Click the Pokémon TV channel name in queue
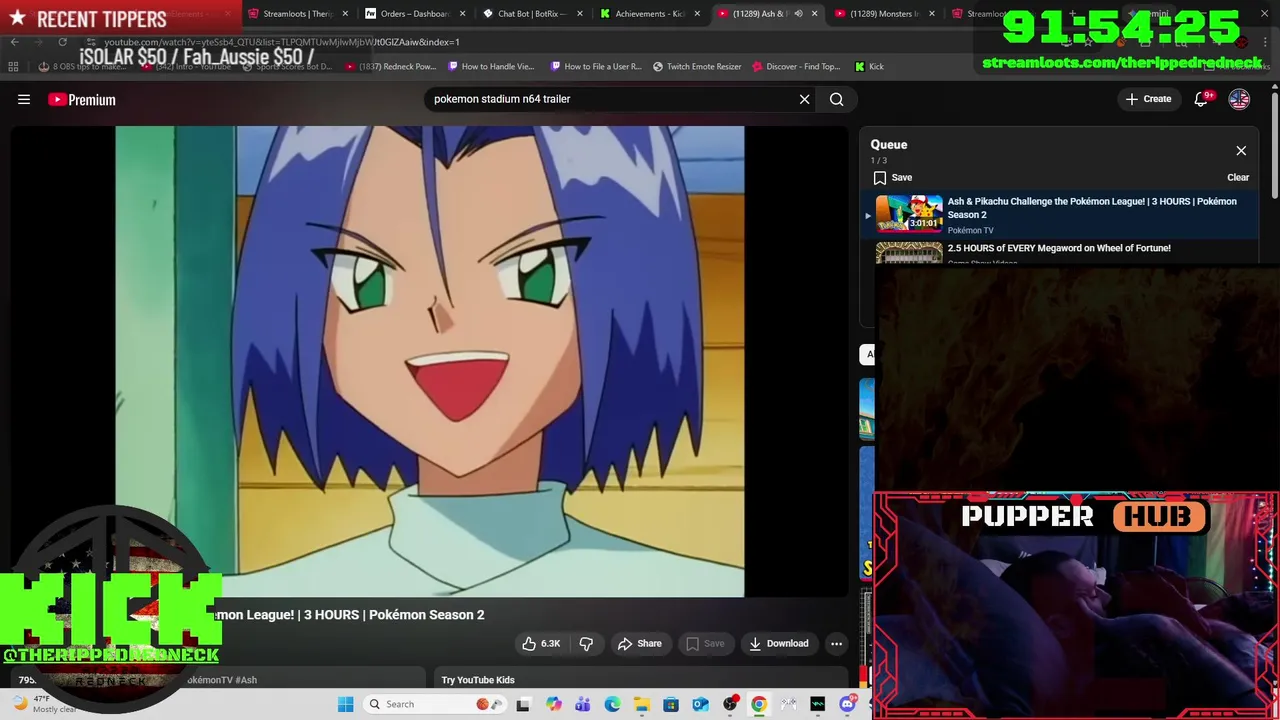The width and height of the screenshot is (1280, 720). tap(970, 231)
